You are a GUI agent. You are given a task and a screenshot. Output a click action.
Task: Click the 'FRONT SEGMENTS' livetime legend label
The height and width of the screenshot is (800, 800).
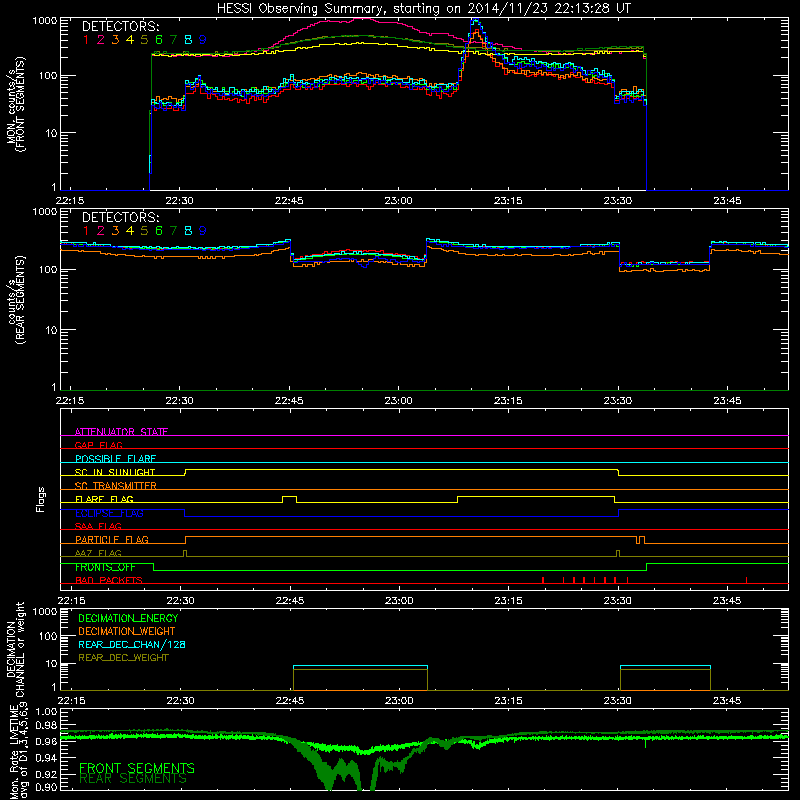click(x=137, y=768)
